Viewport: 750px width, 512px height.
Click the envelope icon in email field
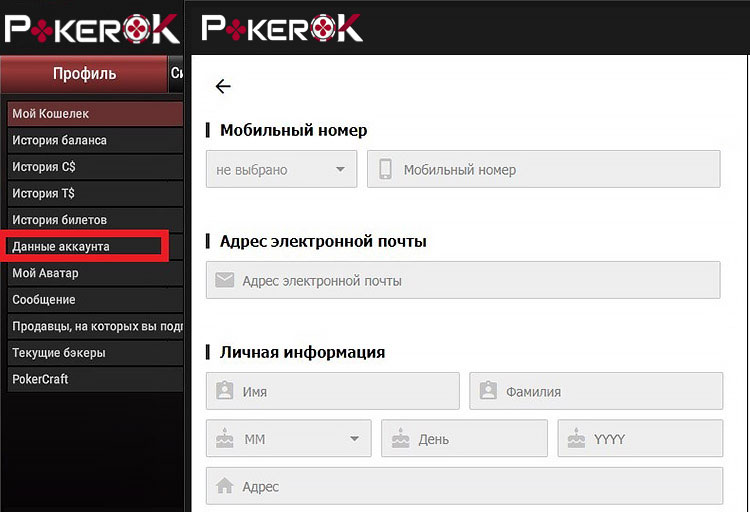pyautogui.click(x=224, y=280)
